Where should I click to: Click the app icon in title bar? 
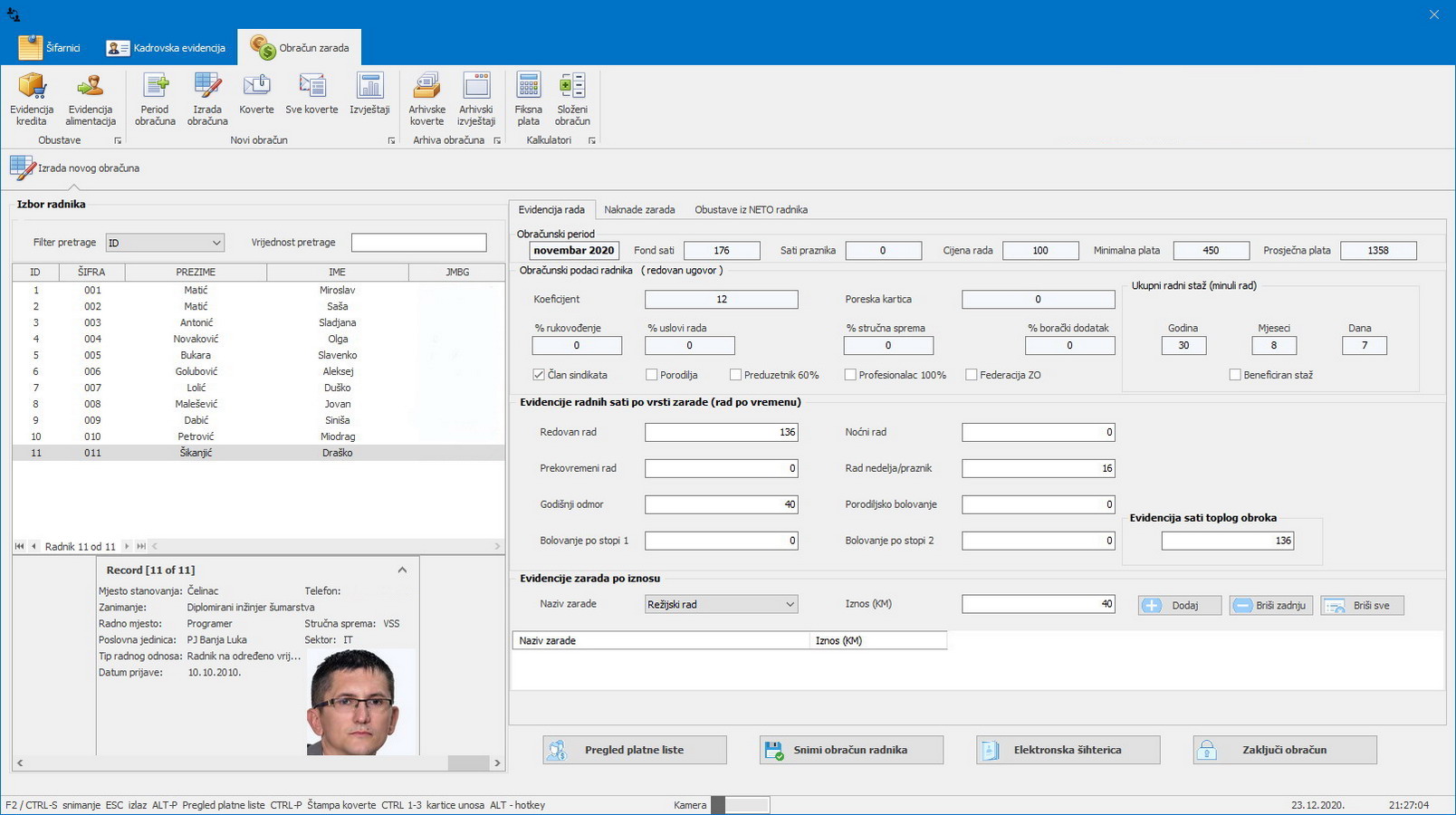click(13, 14)
